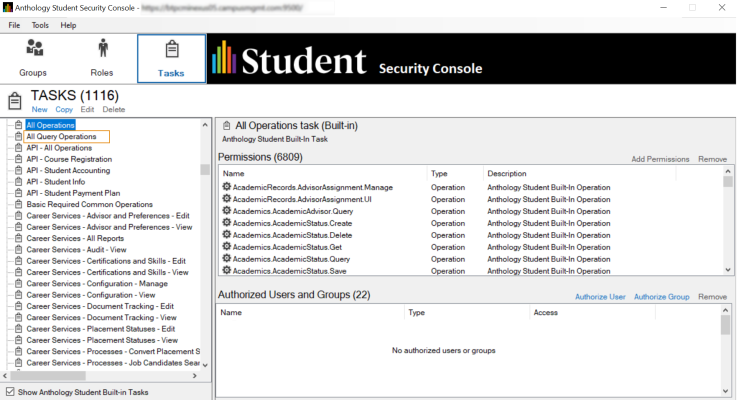Click Add Permissions link
Viewport: 739px width, 400px height.
(x=660, y=159)
